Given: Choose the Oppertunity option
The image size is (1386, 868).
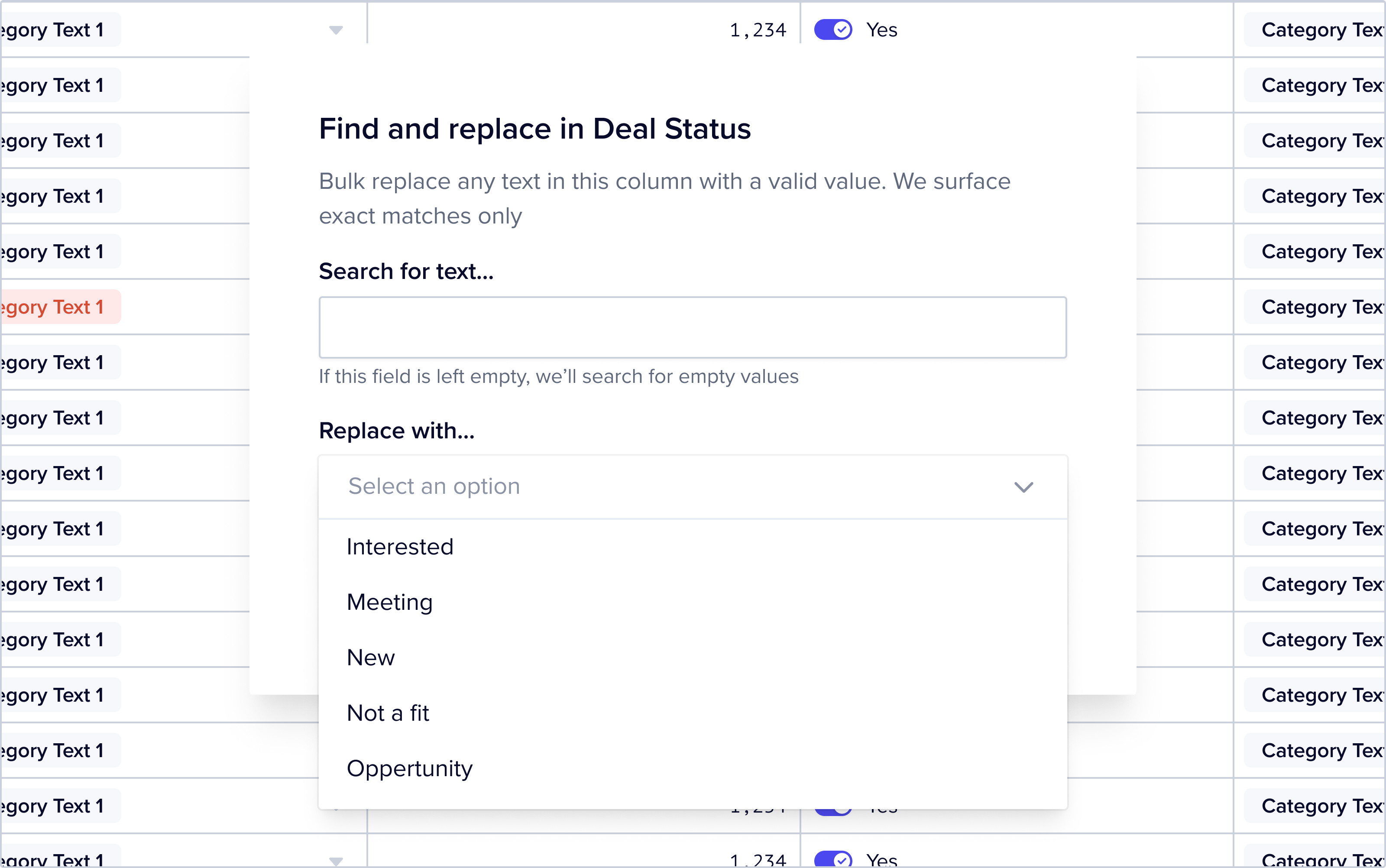Looking at the screenshot, I should (x=410, y=768).
